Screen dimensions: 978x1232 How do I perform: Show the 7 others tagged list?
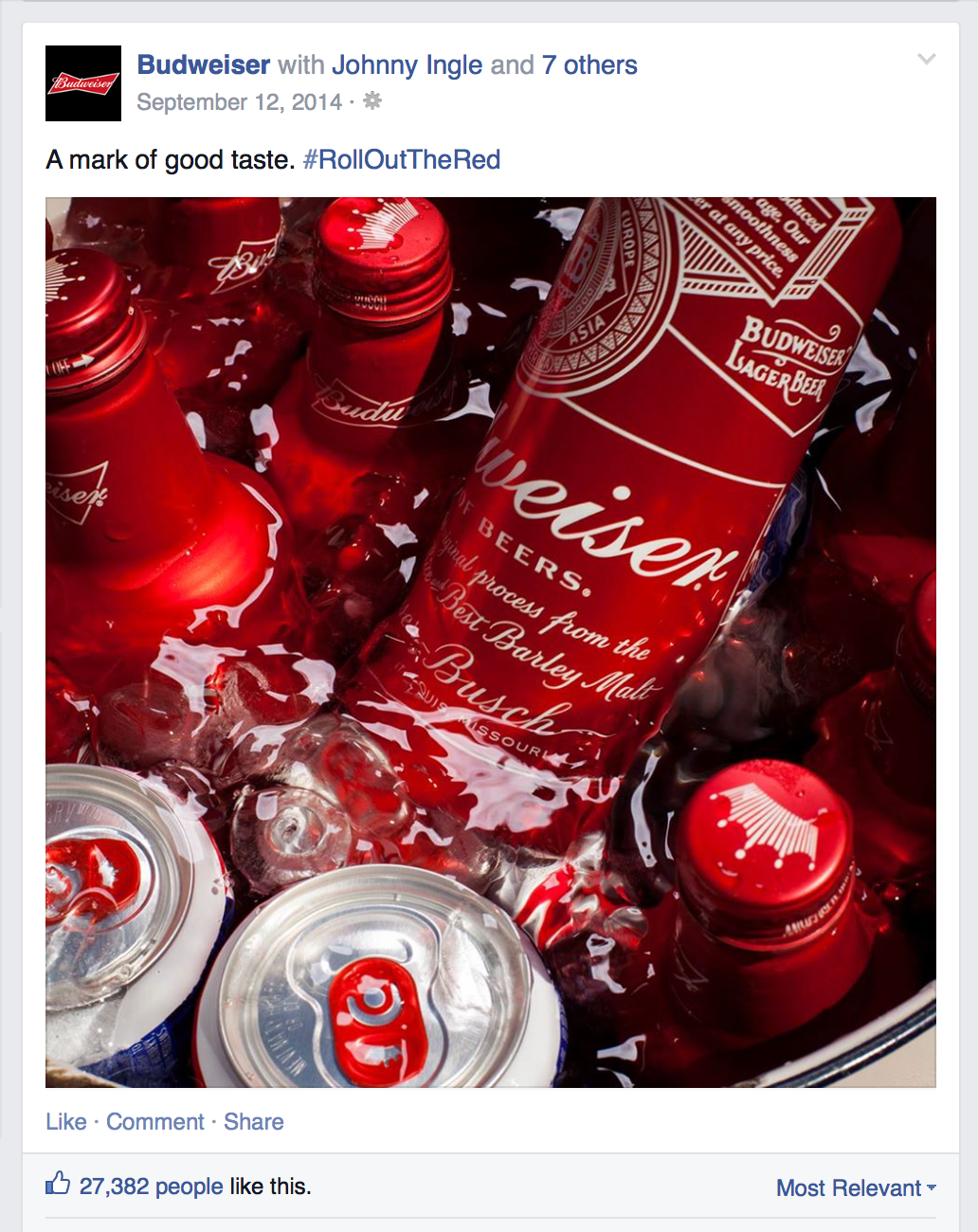click(x=589, y=64)
